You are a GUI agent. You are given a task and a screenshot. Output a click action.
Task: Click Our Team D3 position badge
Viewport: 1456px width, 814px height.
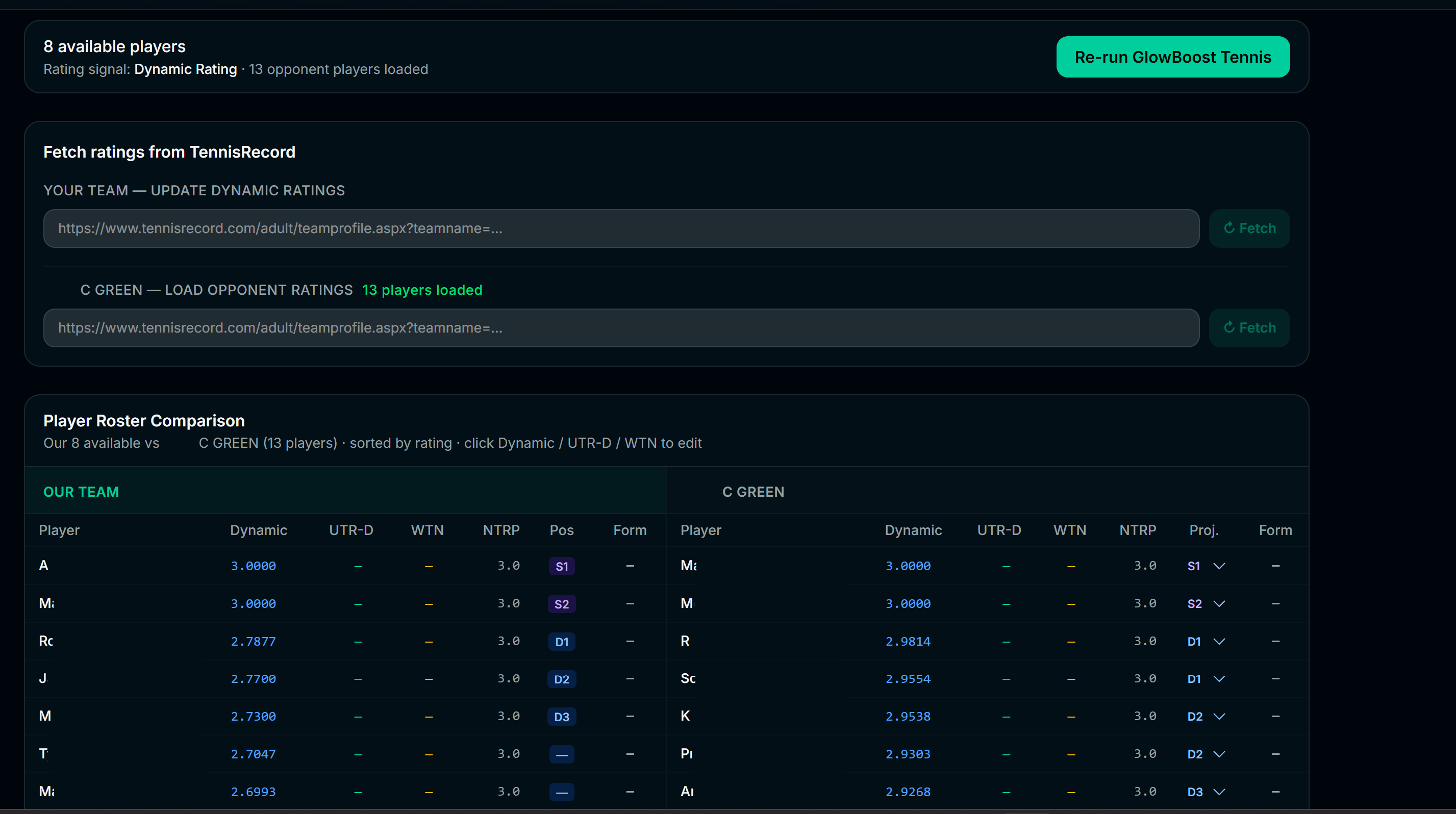562,716
